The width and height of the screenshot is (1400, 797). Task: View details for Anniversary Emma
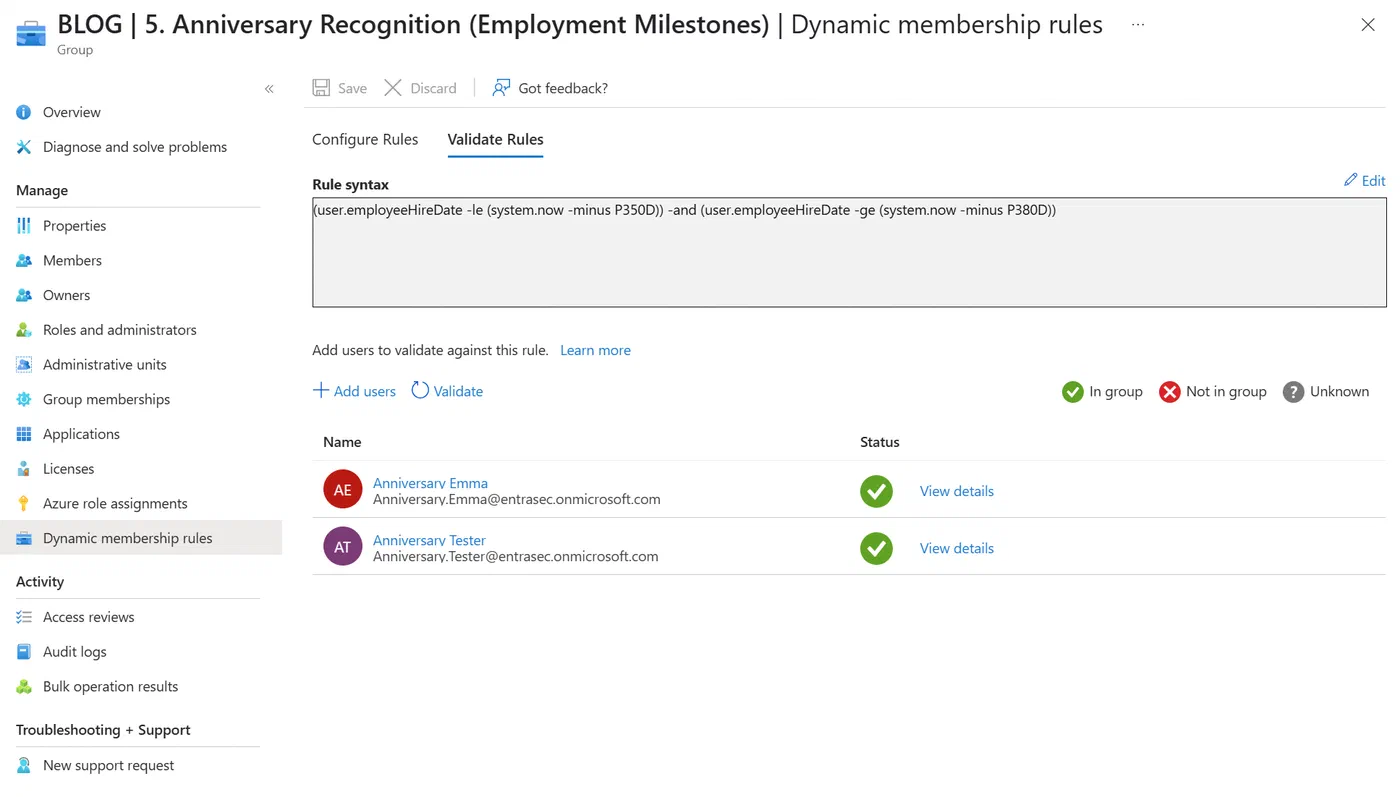tap(957, 491)
